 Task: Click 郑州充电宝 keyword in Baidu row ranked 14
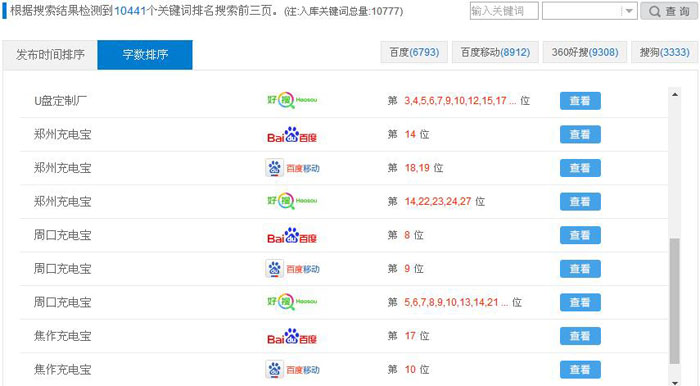pos(62,134)
